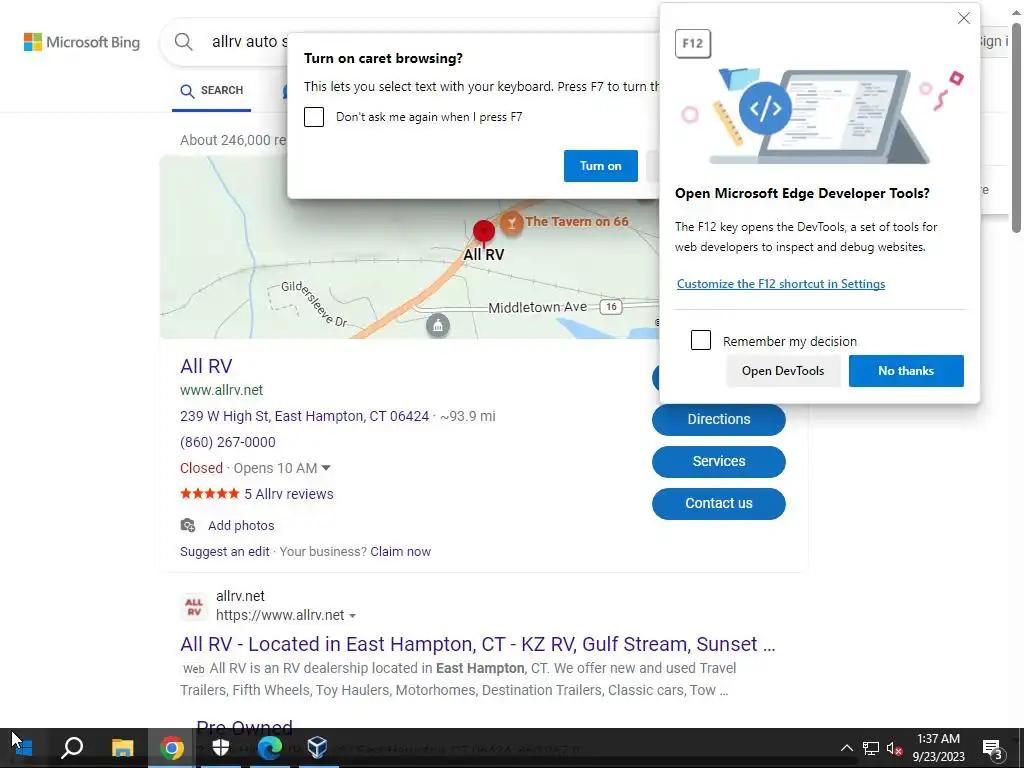Expand the allrv.net URL dropdown arrow
The width and height of the screenshot is (1024, 768).
[353, 616]
